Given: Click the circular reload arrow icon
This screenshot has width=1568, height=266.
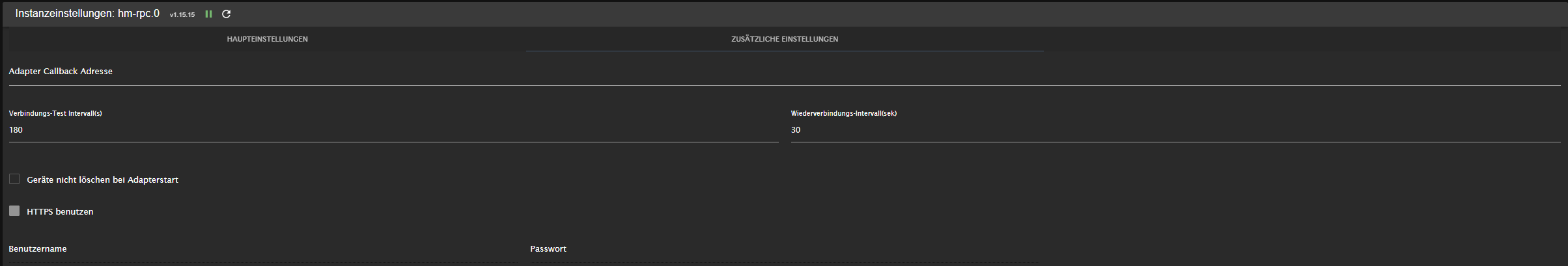Looking at the screenshot, I should coord(227,14).
